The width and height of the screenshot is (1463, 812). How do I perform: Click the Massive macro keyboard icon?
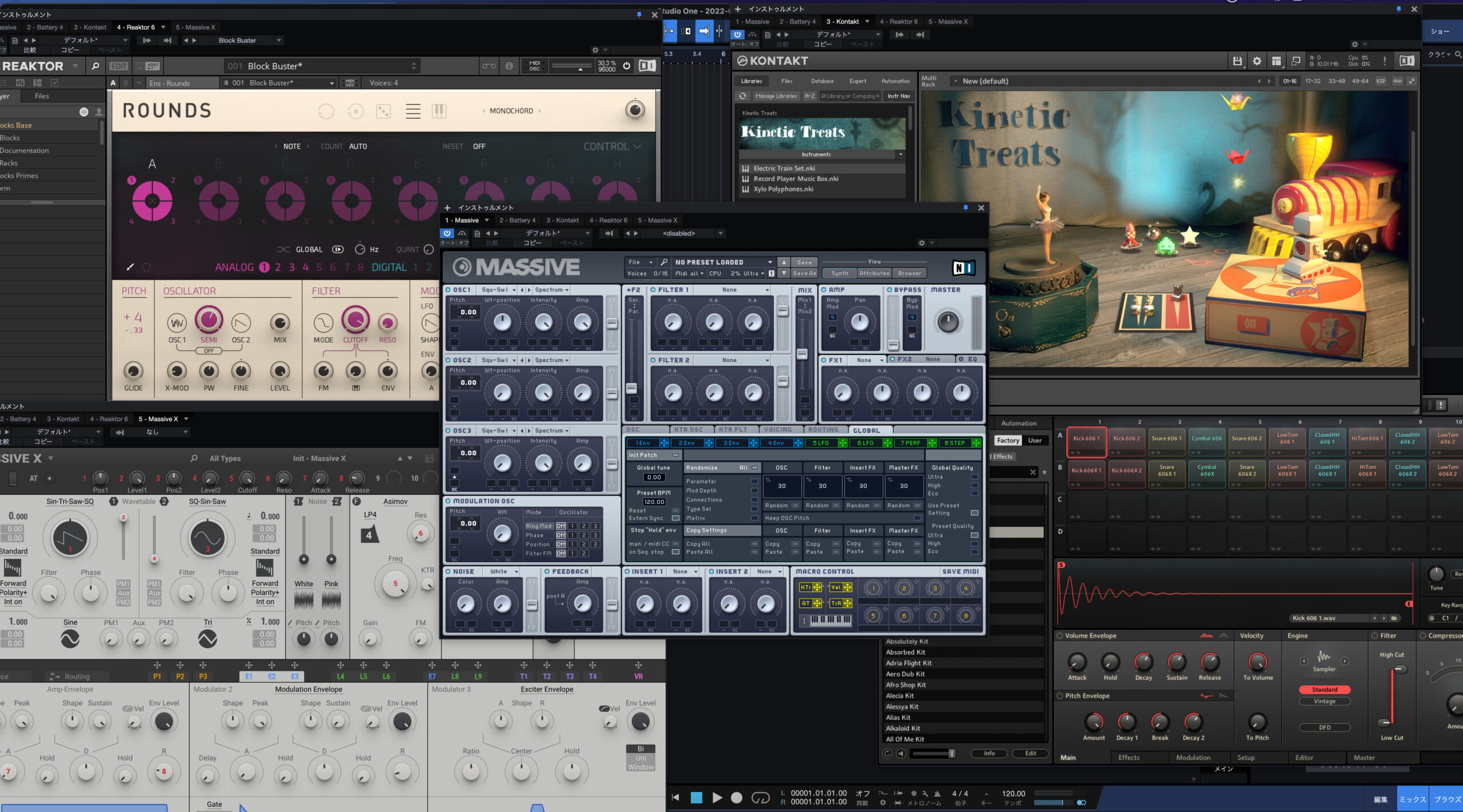(826, 620)
